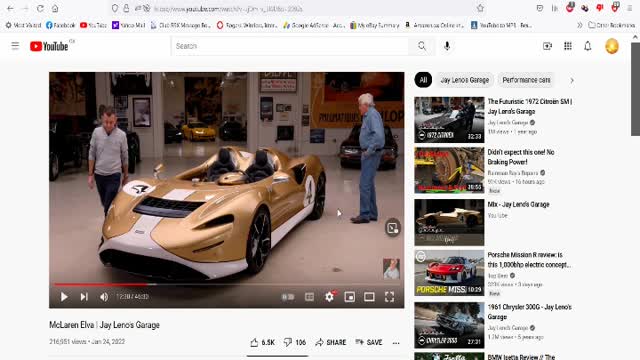Image resolution: width=640 pixels, height=360 pixels.
Task: Open the YouTube hamburger guide menu
Action: (15, 46)
